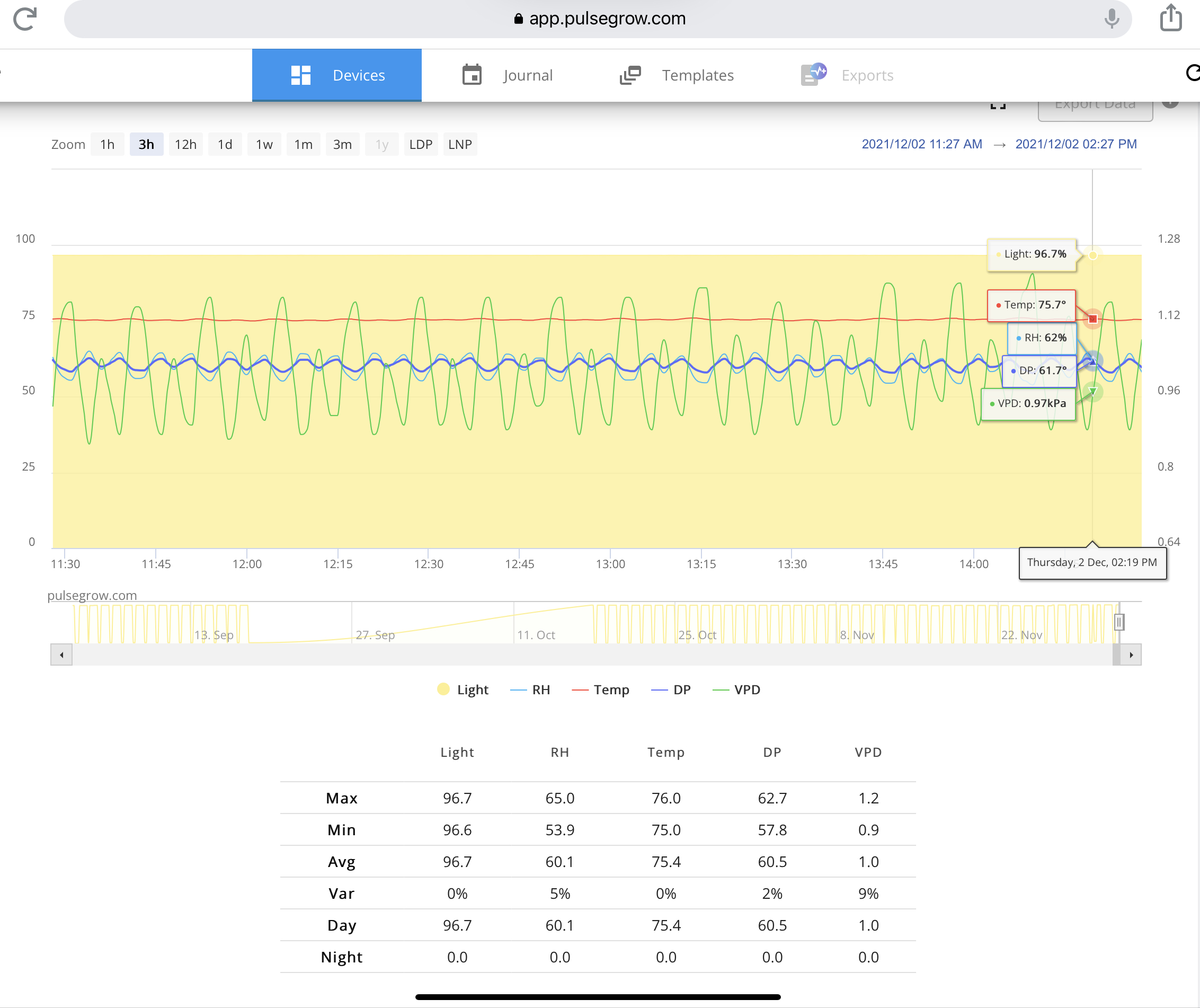Click the VPD 0.97kPa data point marker
Viewport: 1200px width, 1008px height.
coord(1092,392)
